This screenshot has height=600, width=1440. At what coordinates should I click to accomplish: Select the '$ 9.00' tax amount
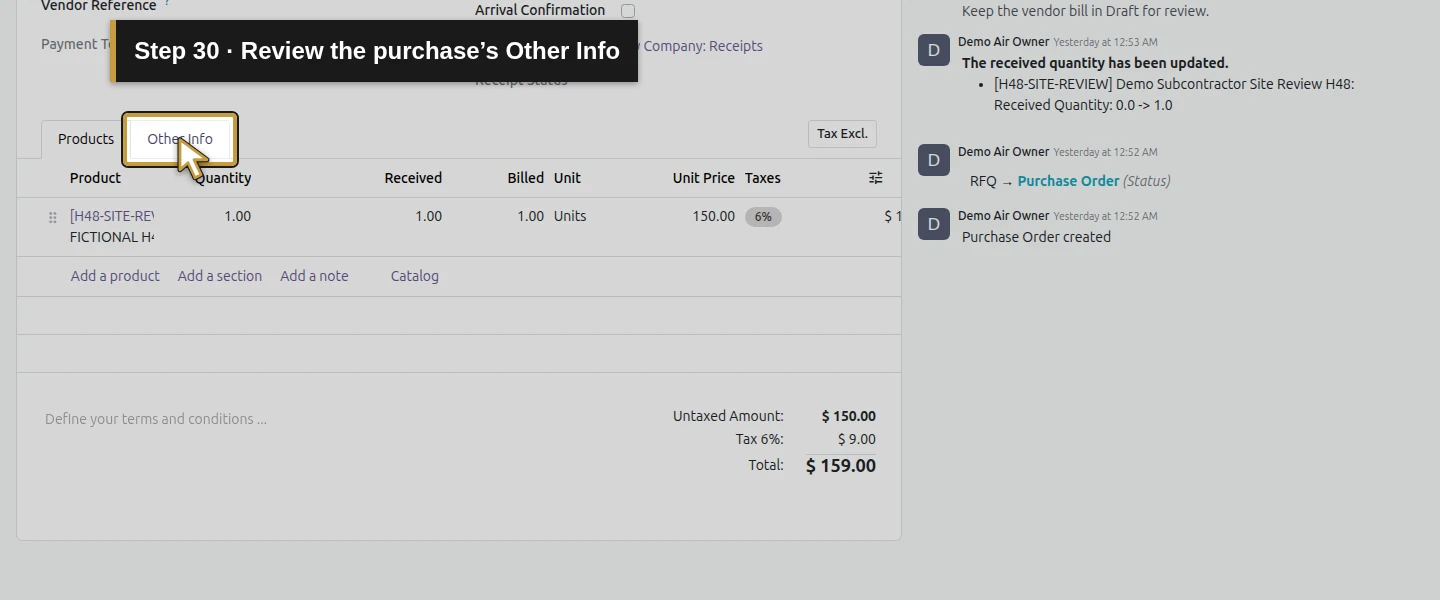[x=856, y=439]
